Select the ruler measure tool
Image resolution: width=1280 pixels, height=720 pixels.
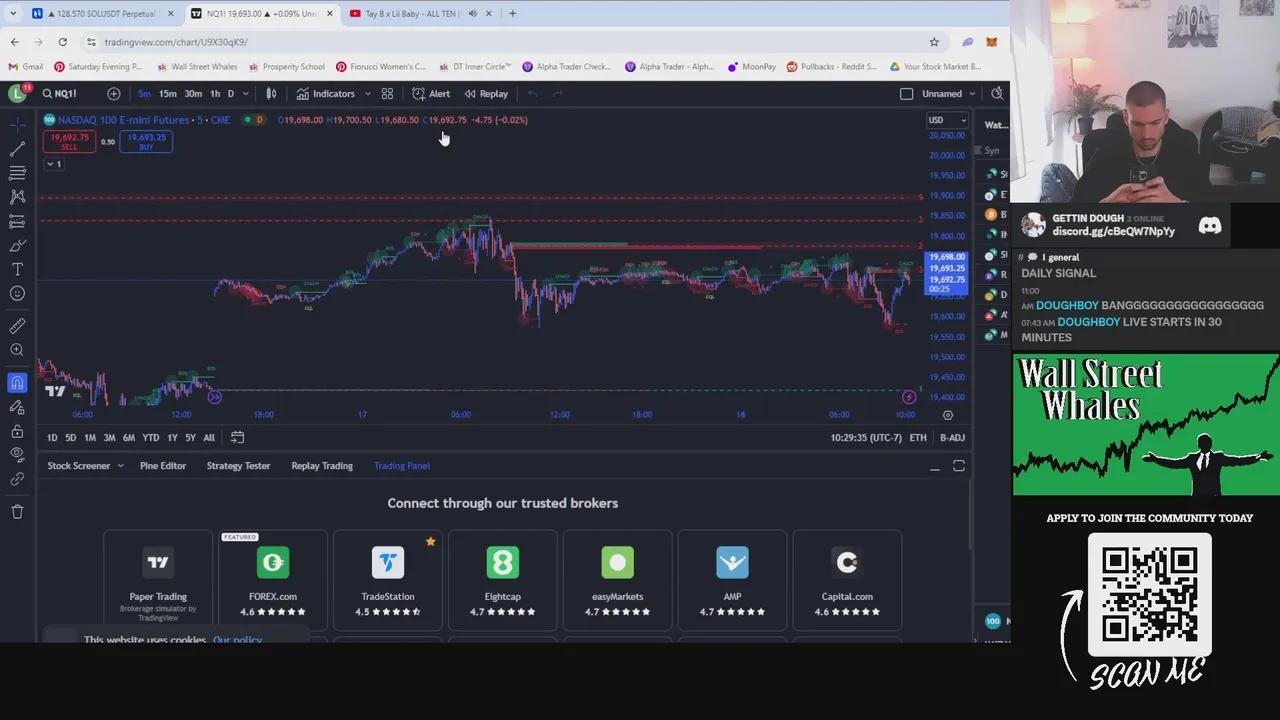coord(17,325)
